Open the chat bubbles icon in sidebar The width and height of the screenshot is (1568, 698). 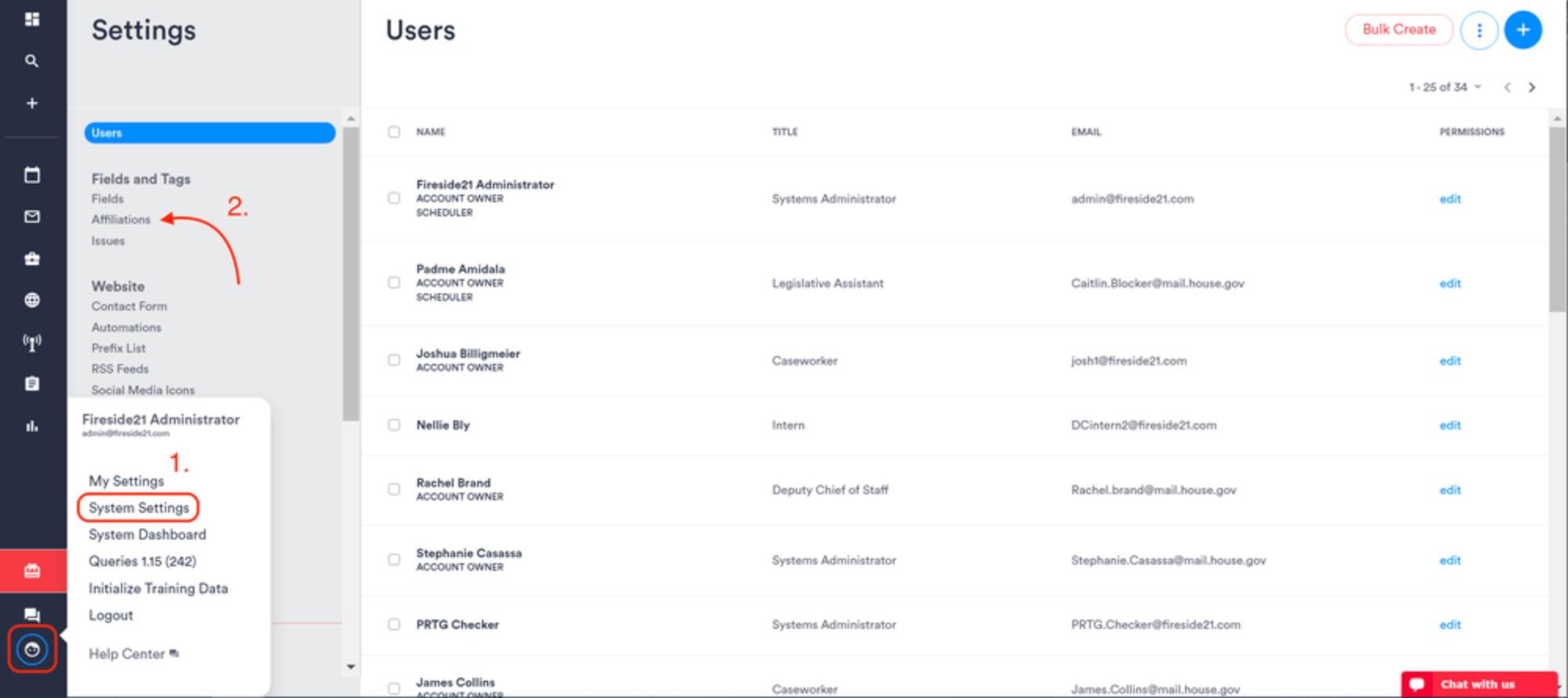[x=32, y=614]
